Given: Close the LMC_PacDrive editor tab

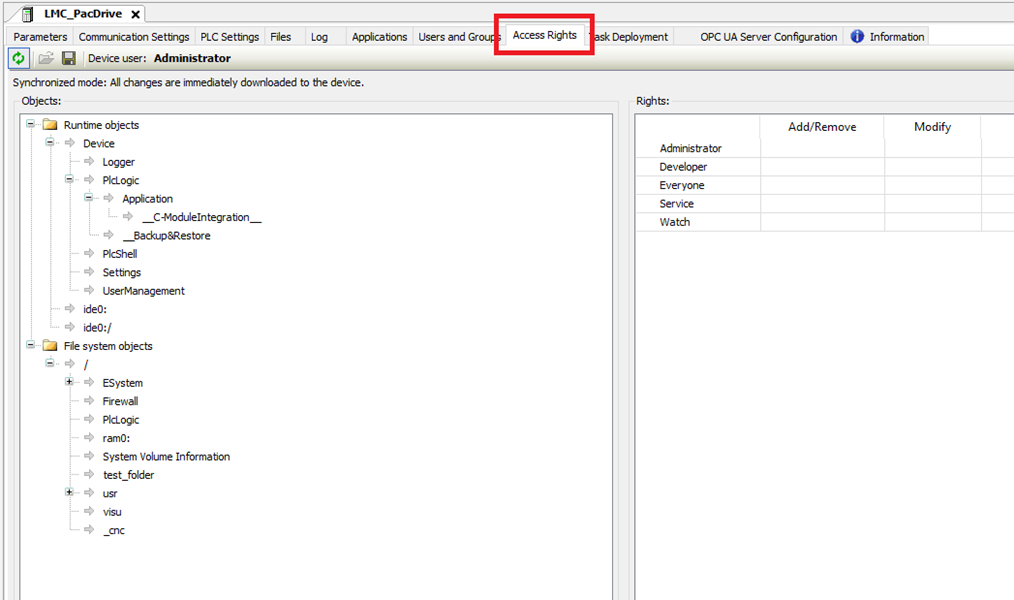Looking at the screenshot, I should (x=135, y=14).
